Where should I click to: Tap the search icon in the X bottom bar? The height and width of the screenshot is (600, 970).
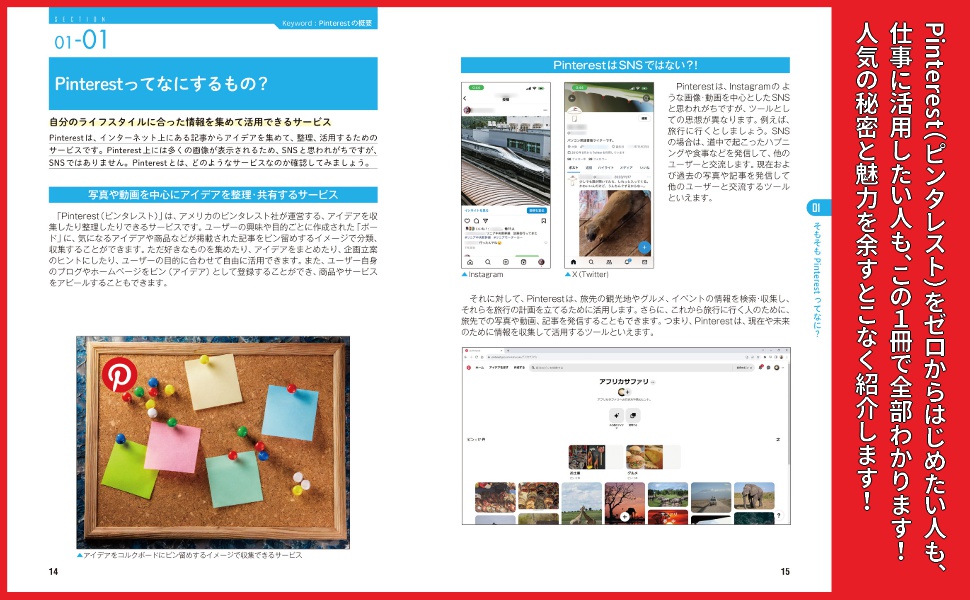(591, 262)
